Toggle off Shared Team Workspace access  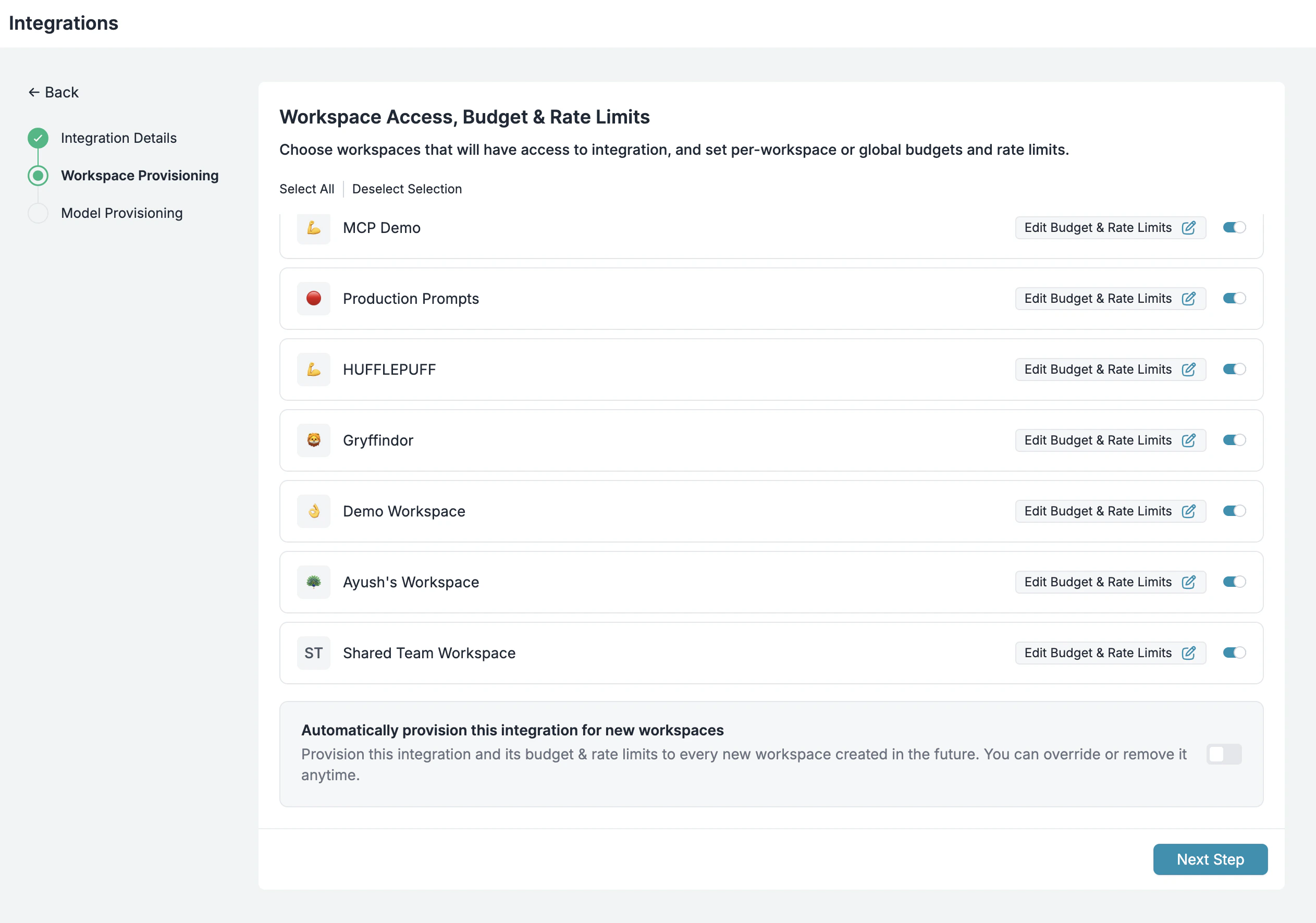(x=1234, y=653)
